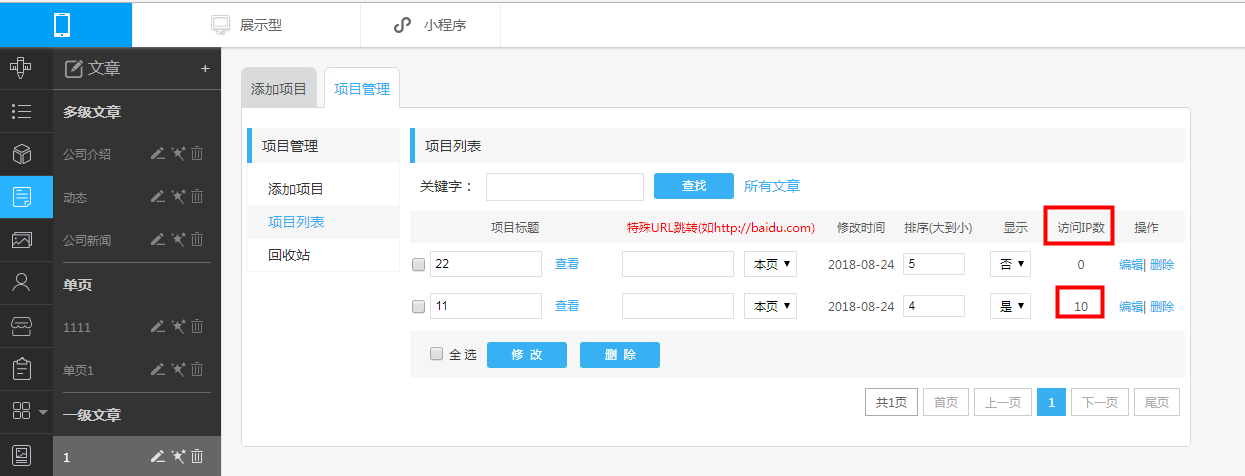Click the 关键字 search input field
This screenshot has width=1245, height=476.
click(x=565, y=187)
